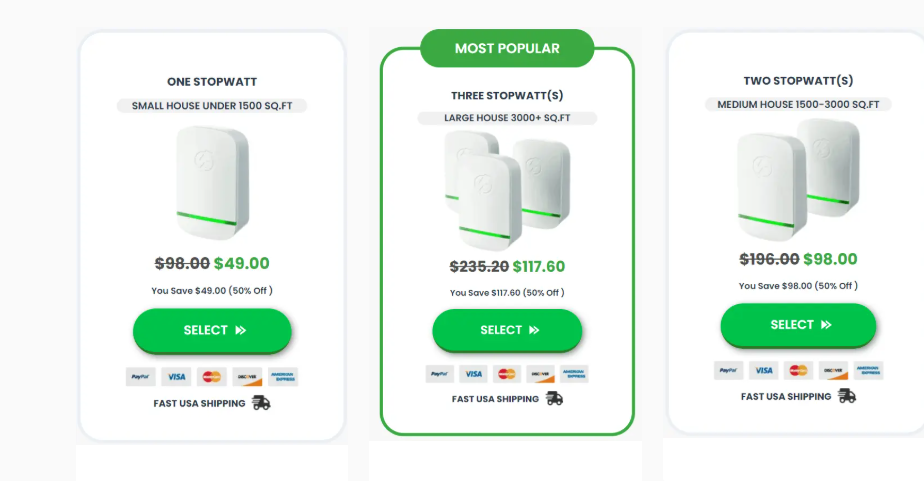Click Discover icon in Three StopWatt(s) card
The height and width of the screenshot is (481, 924).
click(x=540, y=374)
